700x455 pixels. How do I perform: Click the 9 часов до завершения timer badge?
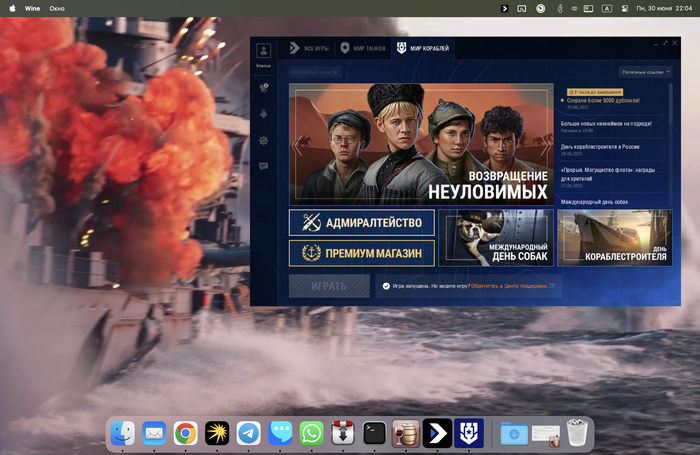pos(595,92)
